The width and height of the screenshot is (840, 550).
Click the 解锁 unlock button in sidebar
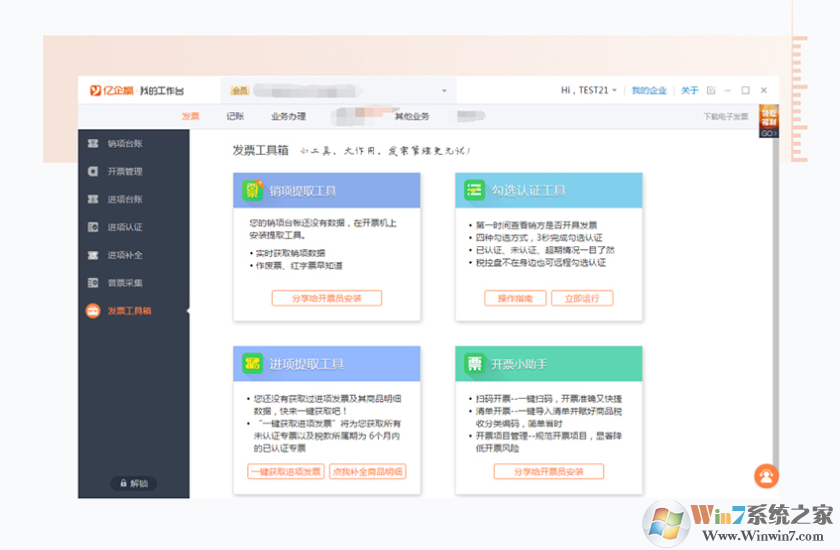(132, 484)
